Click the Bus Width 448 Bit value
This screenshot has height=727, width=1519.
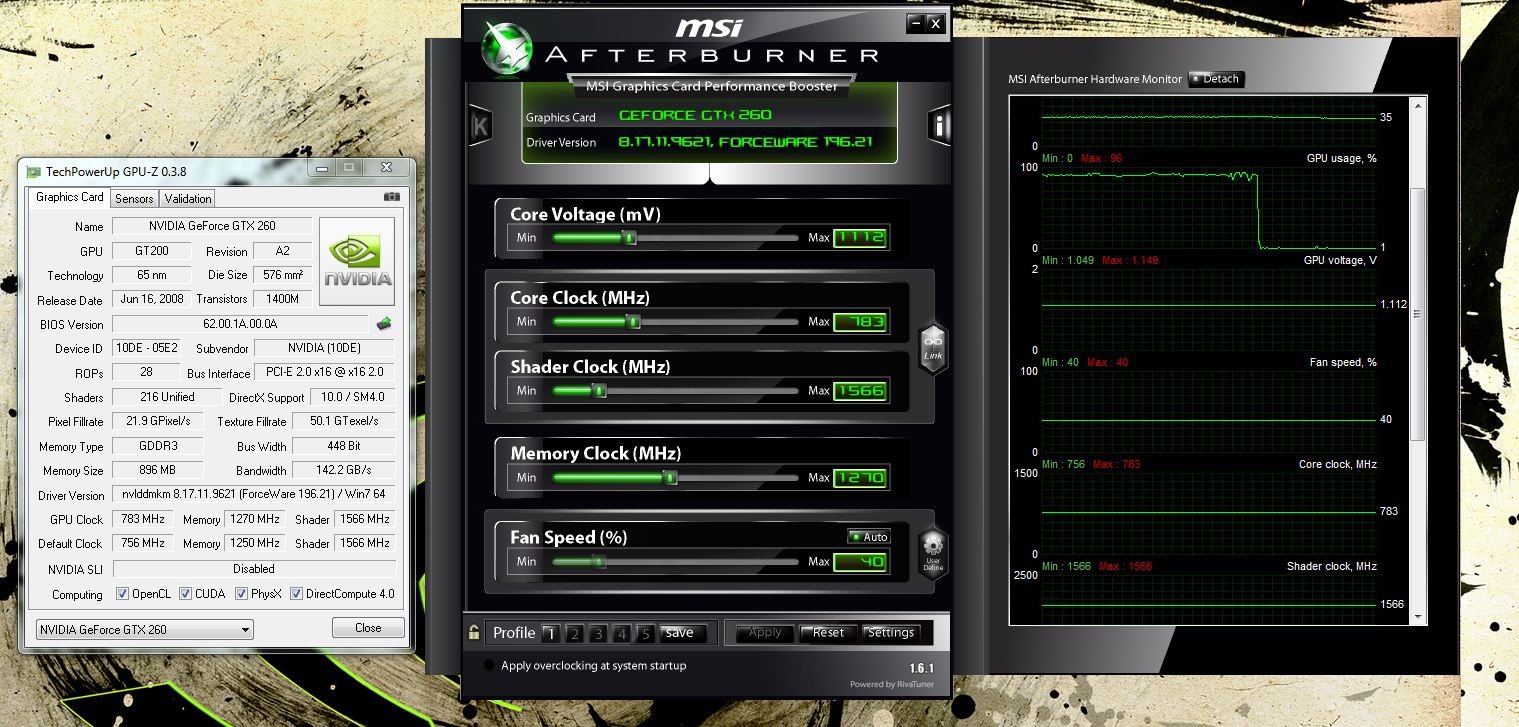pyautogui.click(x=344, y=446)
